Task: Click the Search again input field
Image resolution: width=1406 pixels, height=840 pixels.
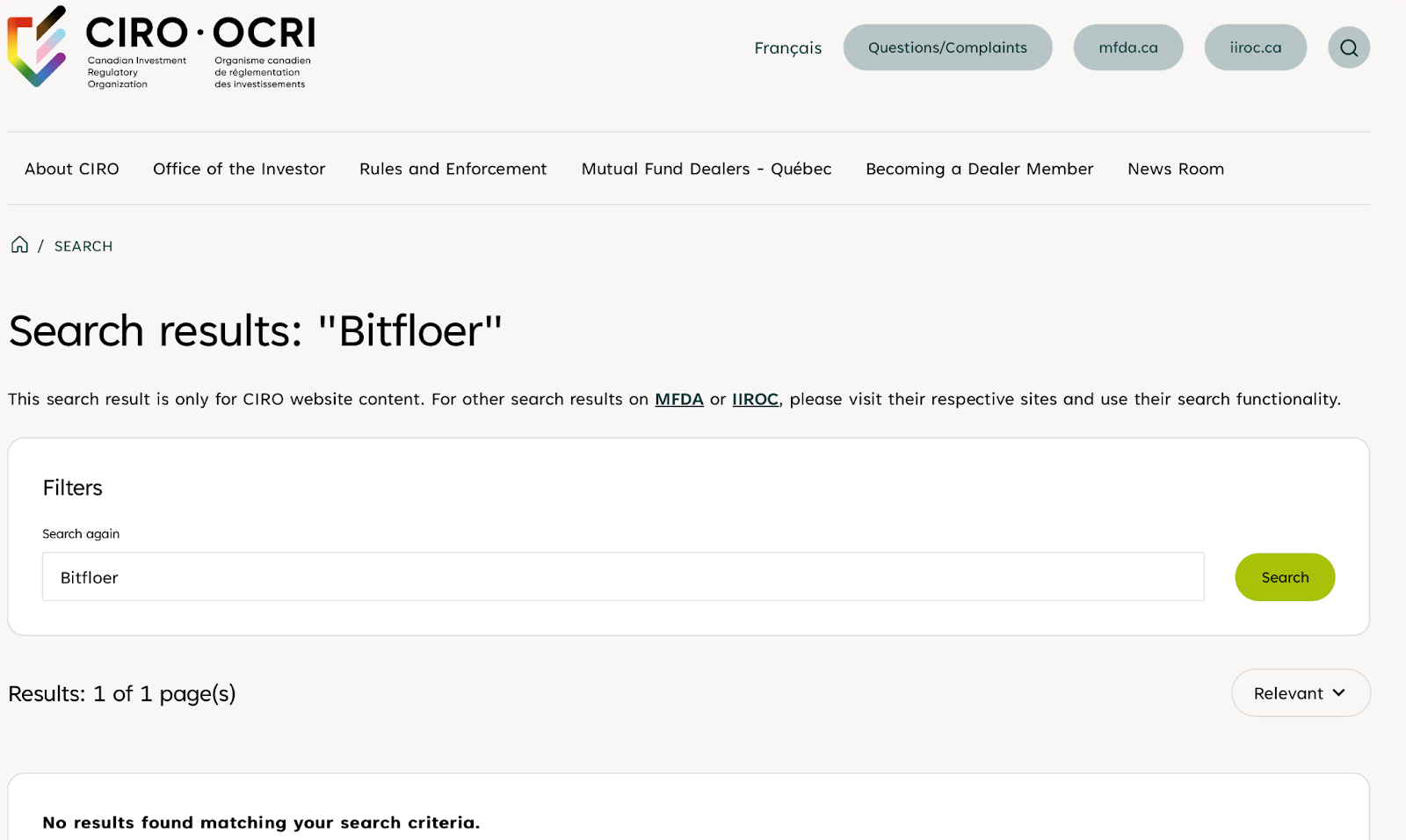Action: 623,576
